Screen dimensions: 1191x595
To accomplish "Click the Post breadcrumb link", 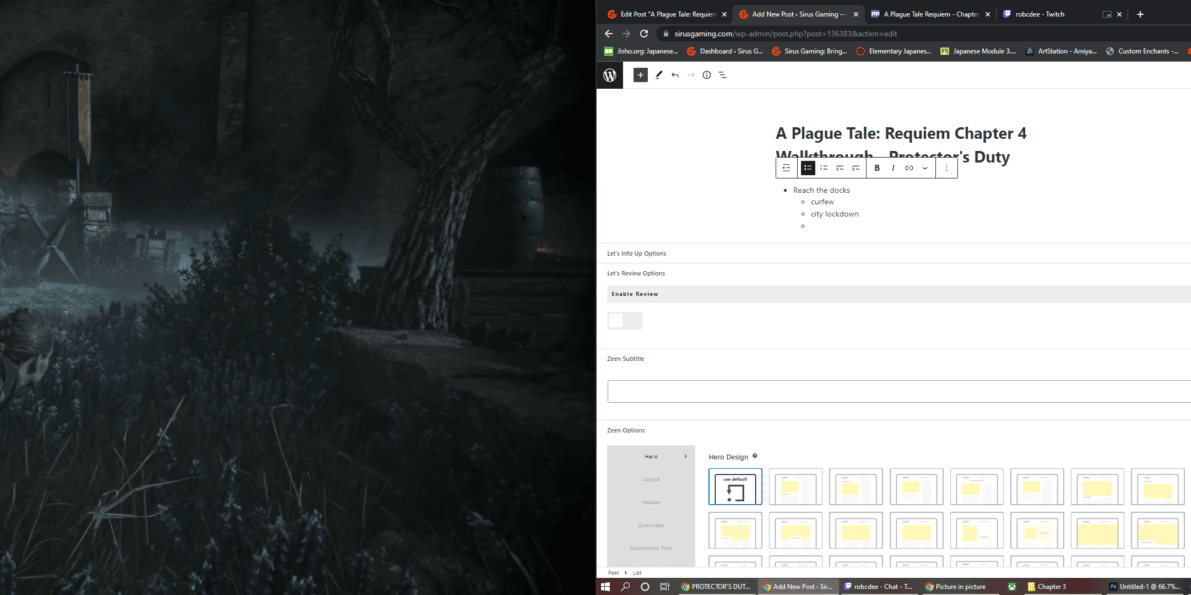I will 613,572.
